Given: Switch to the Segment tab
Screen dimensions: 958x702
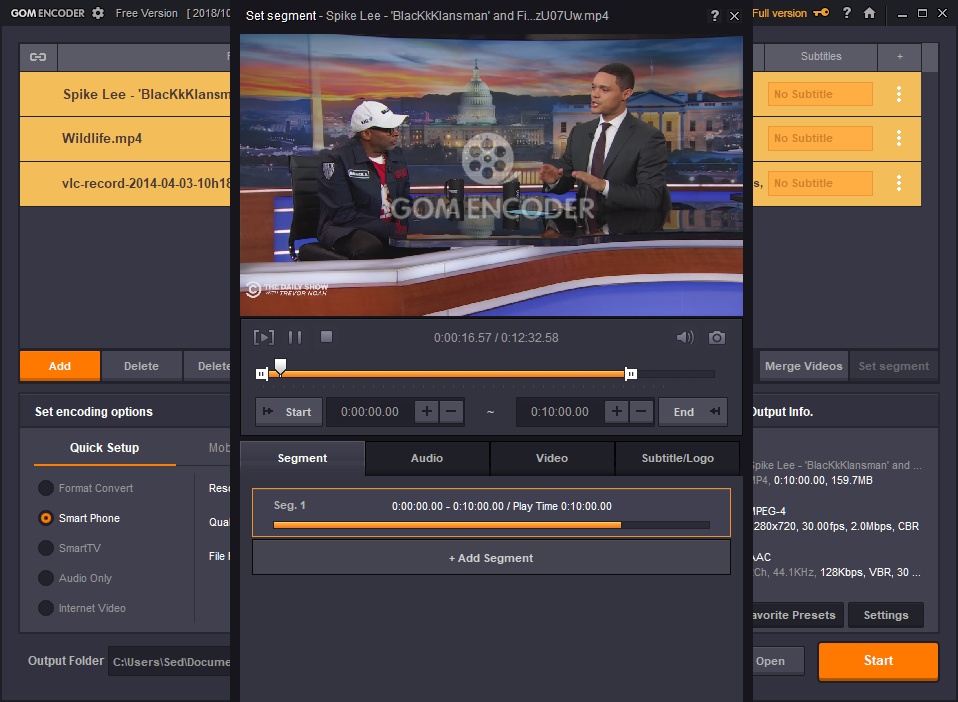Looking at the screenshot, I should coord(302,458).
